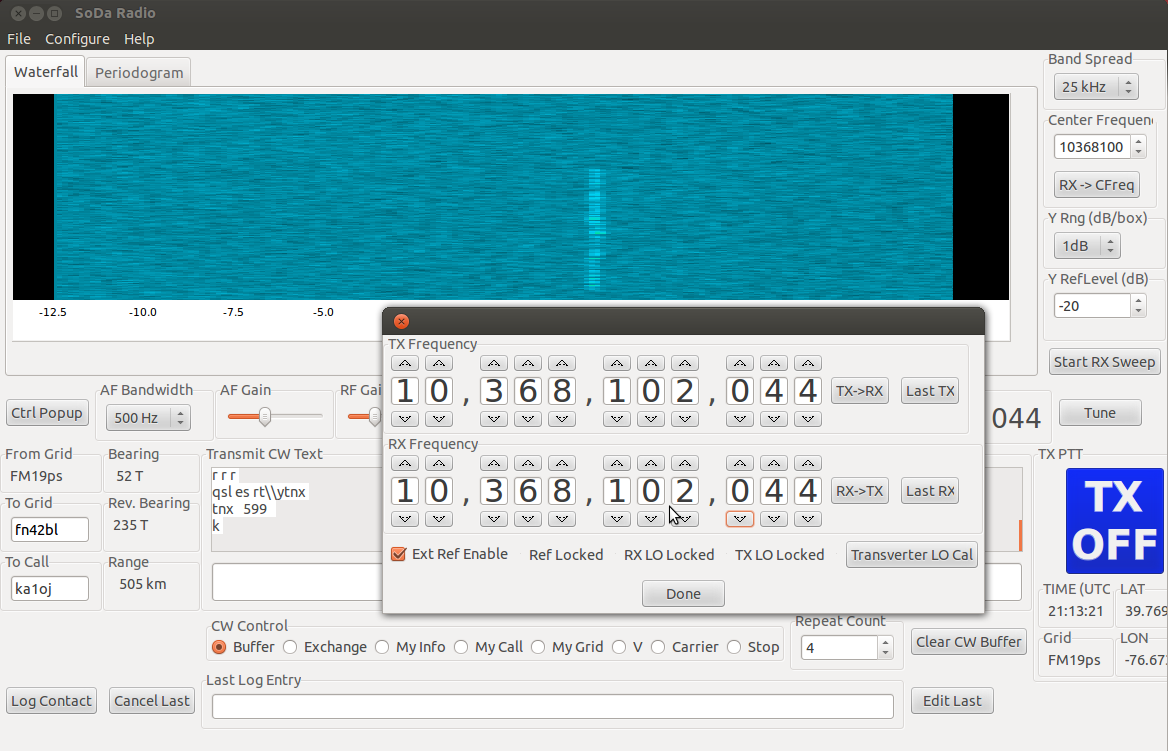Screen dimensions: 1168x751
Task: Open the Configure menu
Action: coord(77,39)
